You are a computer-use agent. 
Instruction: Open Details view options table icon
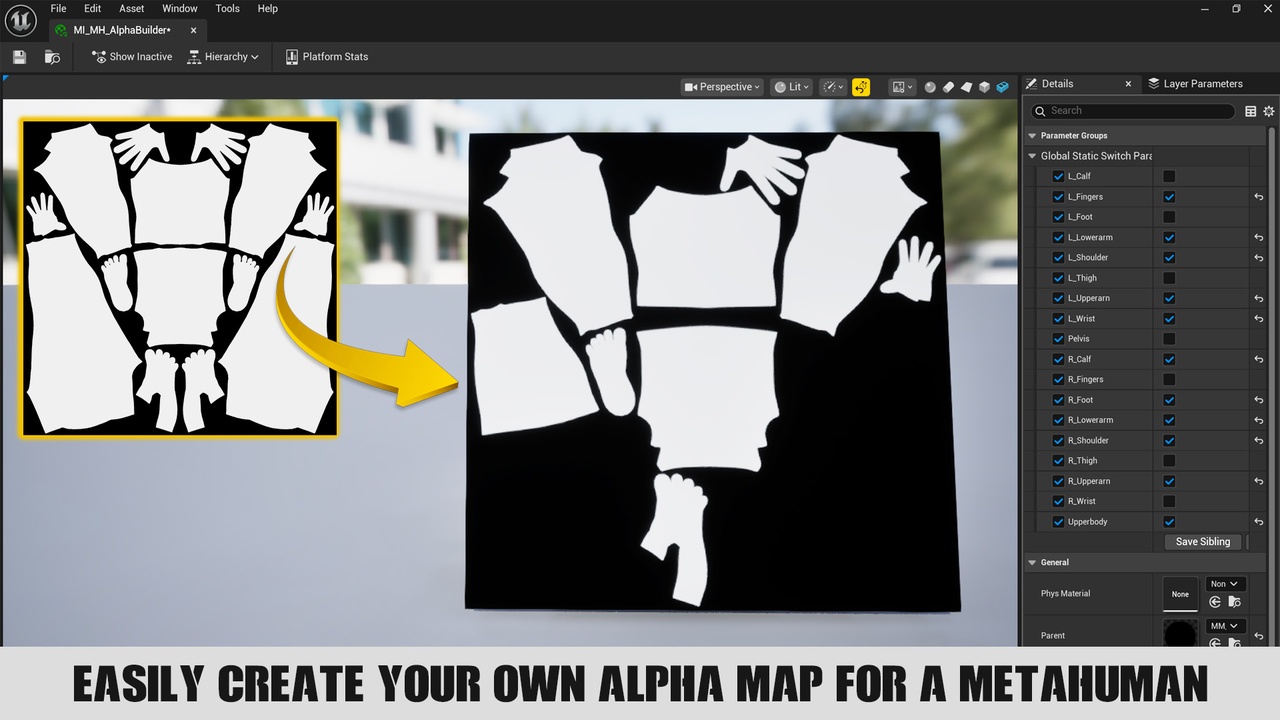1250,111
